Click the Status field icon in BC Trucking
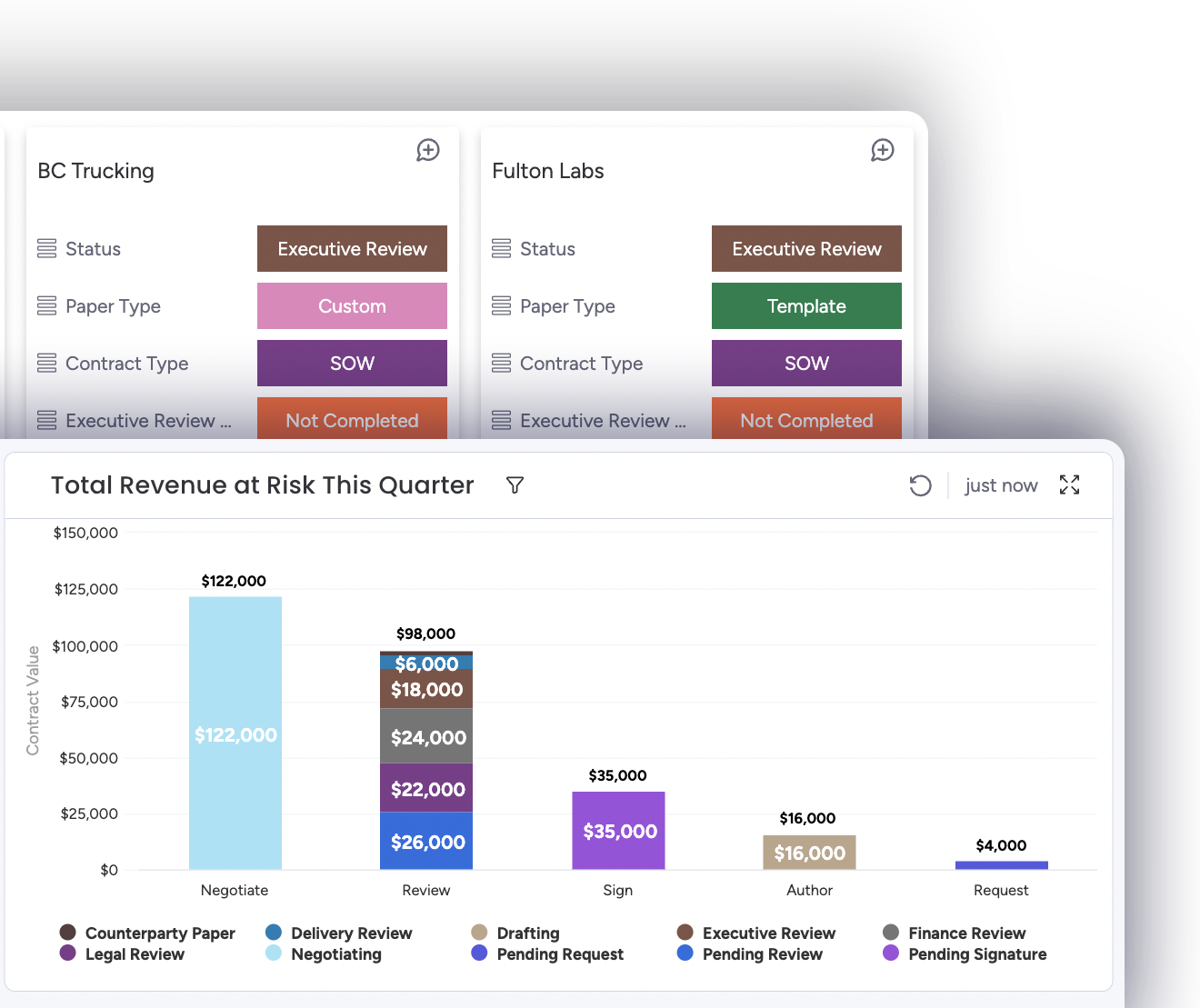 point(46,249)
